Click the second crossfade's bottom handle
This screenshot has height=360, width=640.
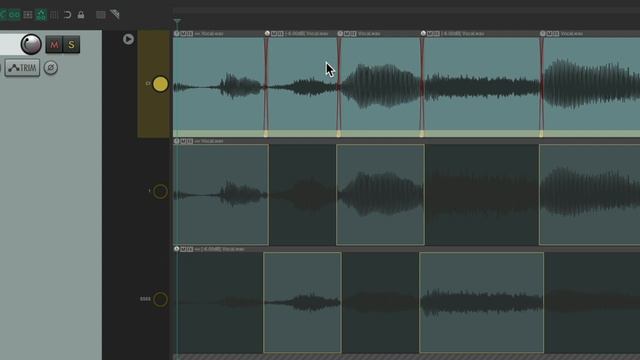[x=338, y=133]
